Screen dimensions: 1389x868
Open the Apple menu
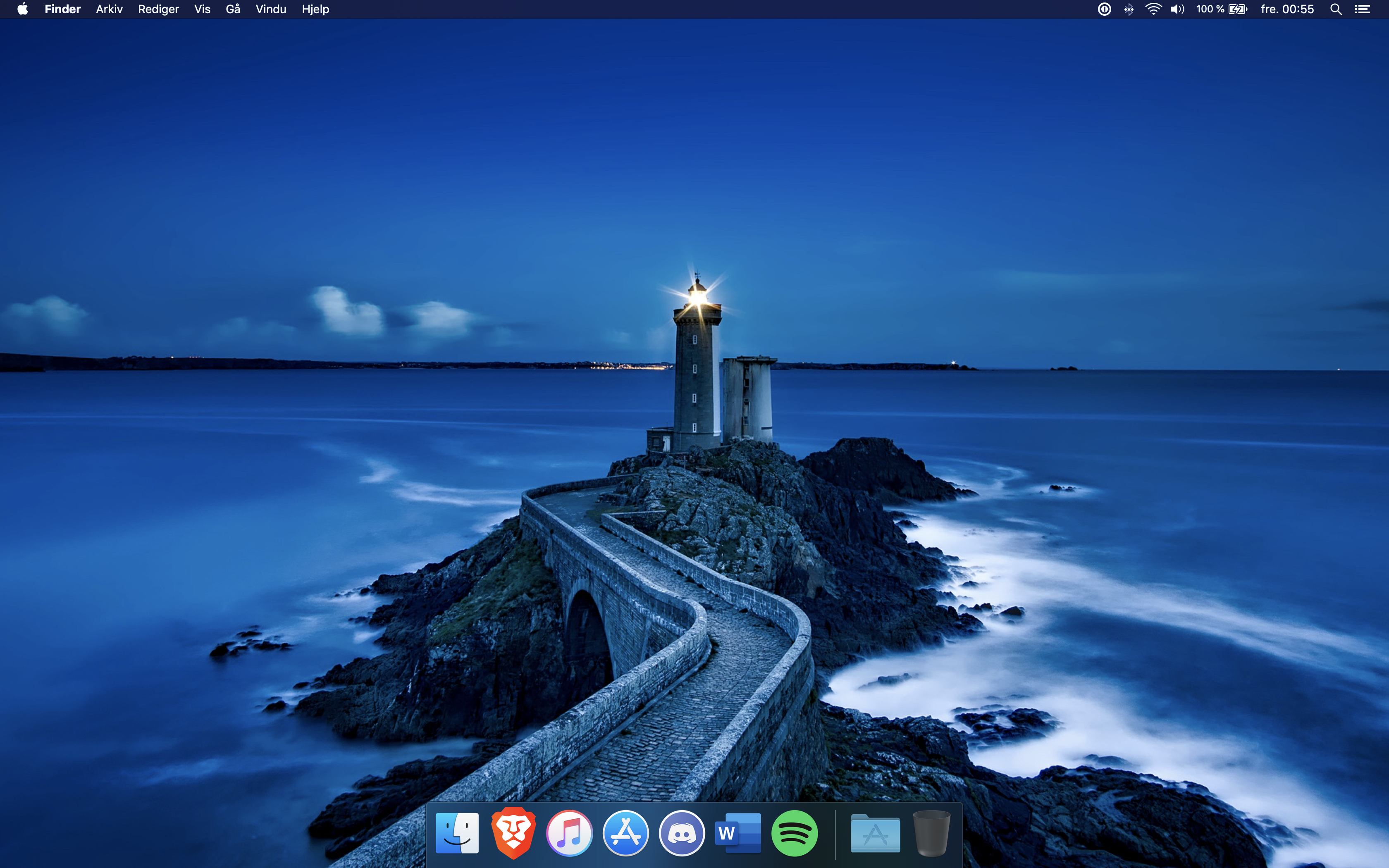pos(22,9)
